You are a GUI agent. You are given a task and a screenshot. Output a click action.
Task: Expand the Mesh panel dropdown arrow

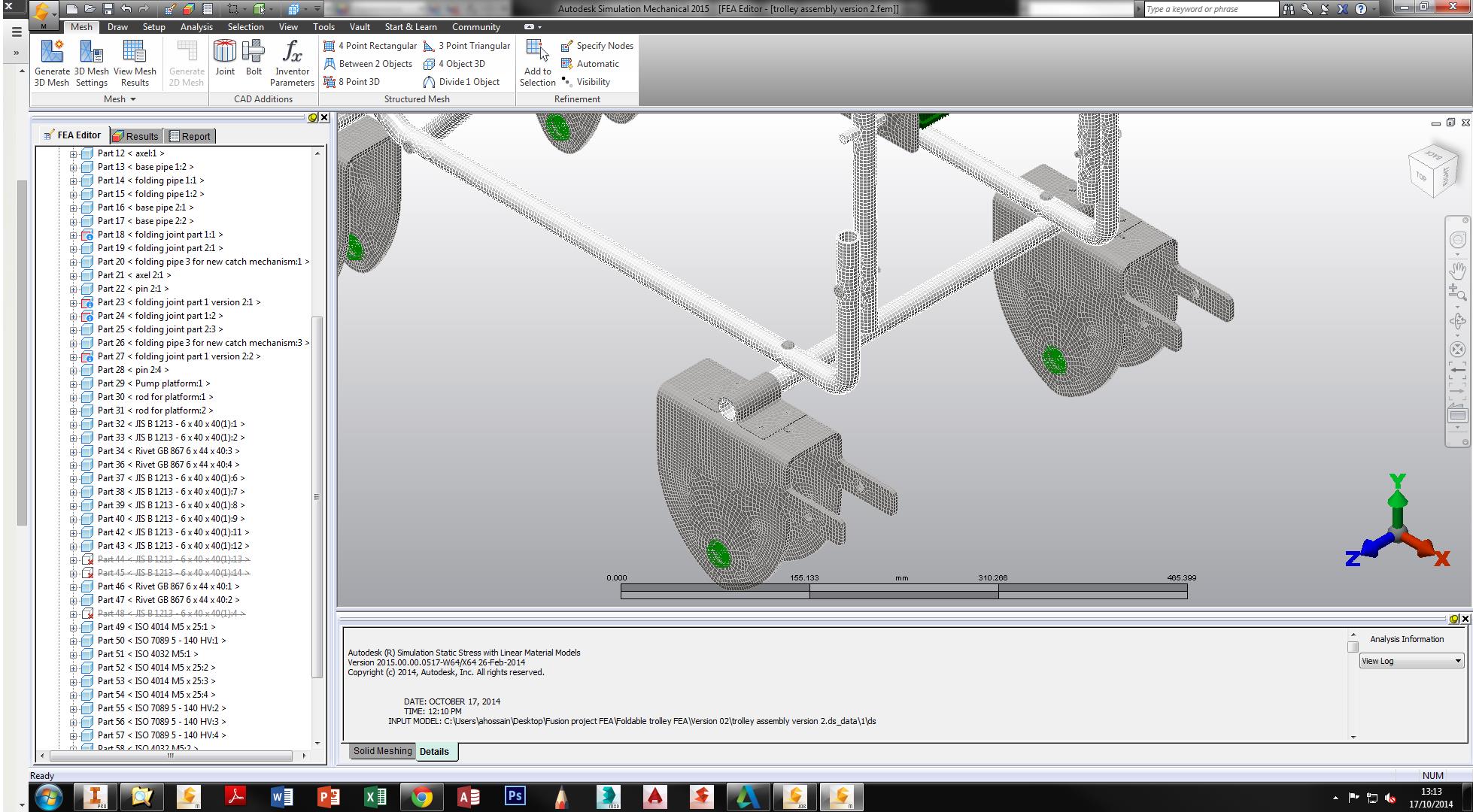click(133, 99)
